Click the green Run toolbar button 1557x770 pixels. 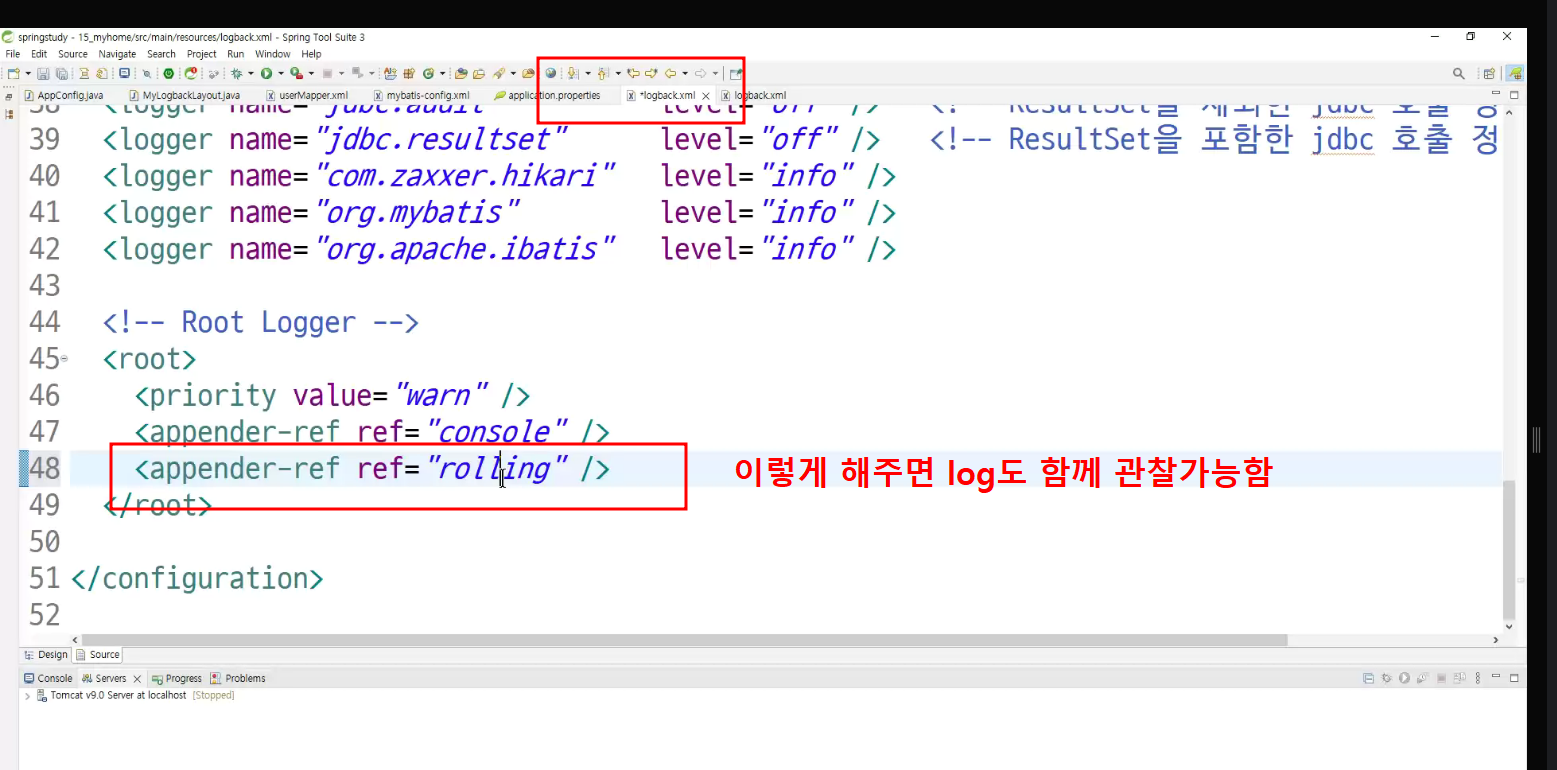click(x=266, y=73)
